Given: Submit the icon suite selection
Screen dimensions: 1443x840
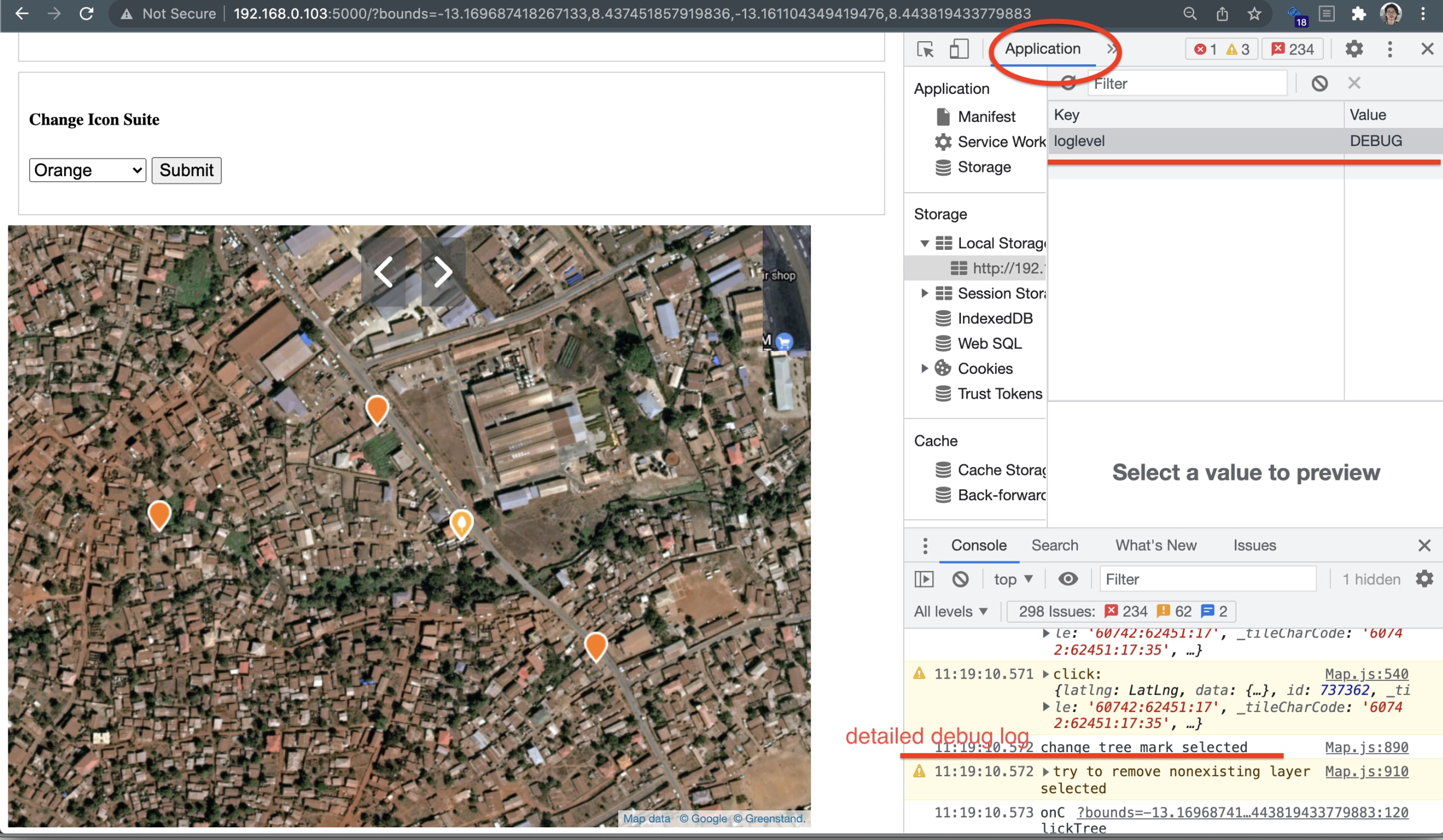Looking at the screenshot, I should (186, 170).
